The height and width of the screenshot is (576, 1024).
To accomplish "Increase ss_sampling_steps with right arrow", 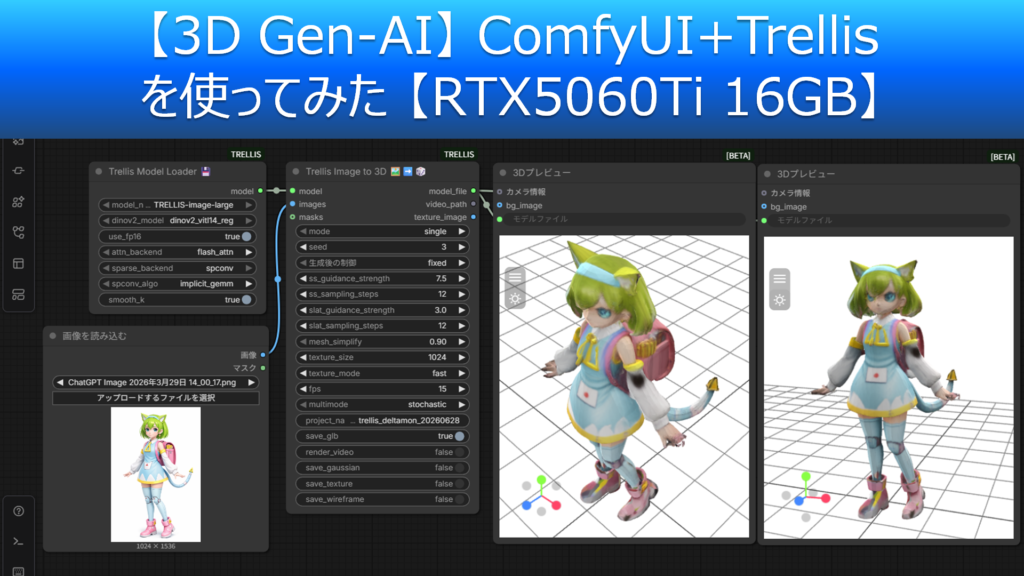I will (462, 295).
